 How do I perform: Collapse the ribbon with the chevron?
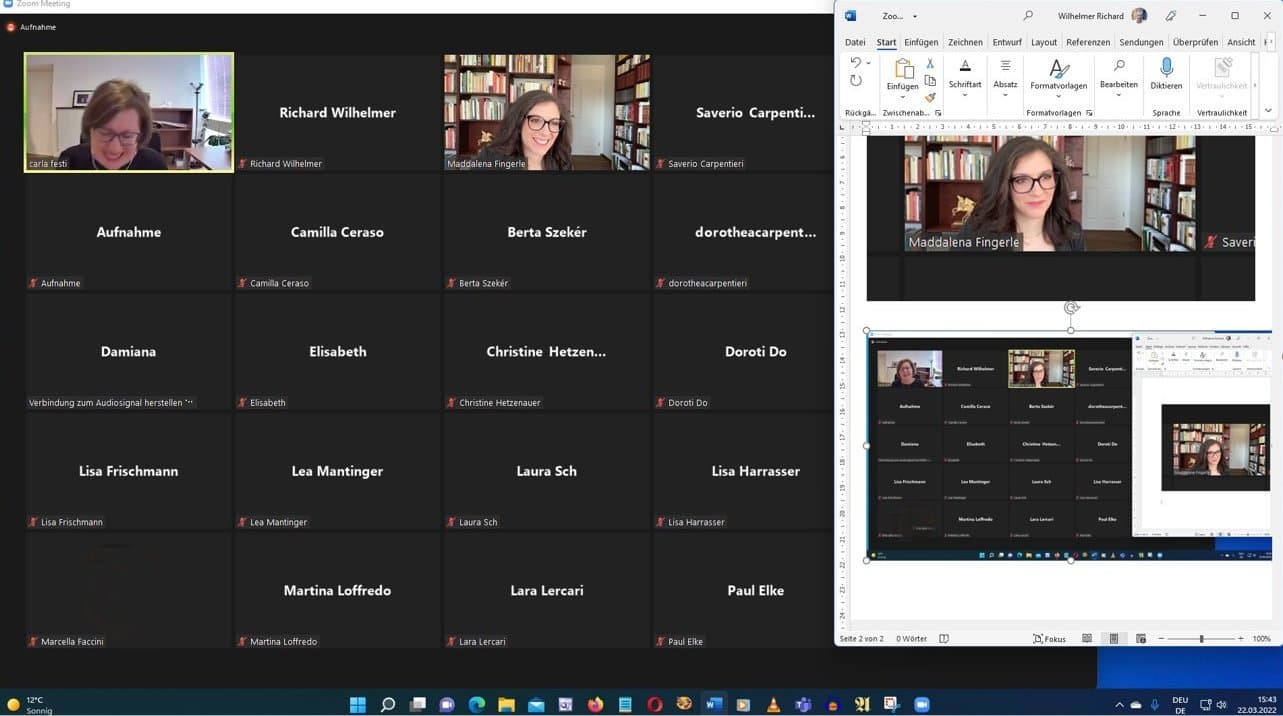coord(1268,111)
